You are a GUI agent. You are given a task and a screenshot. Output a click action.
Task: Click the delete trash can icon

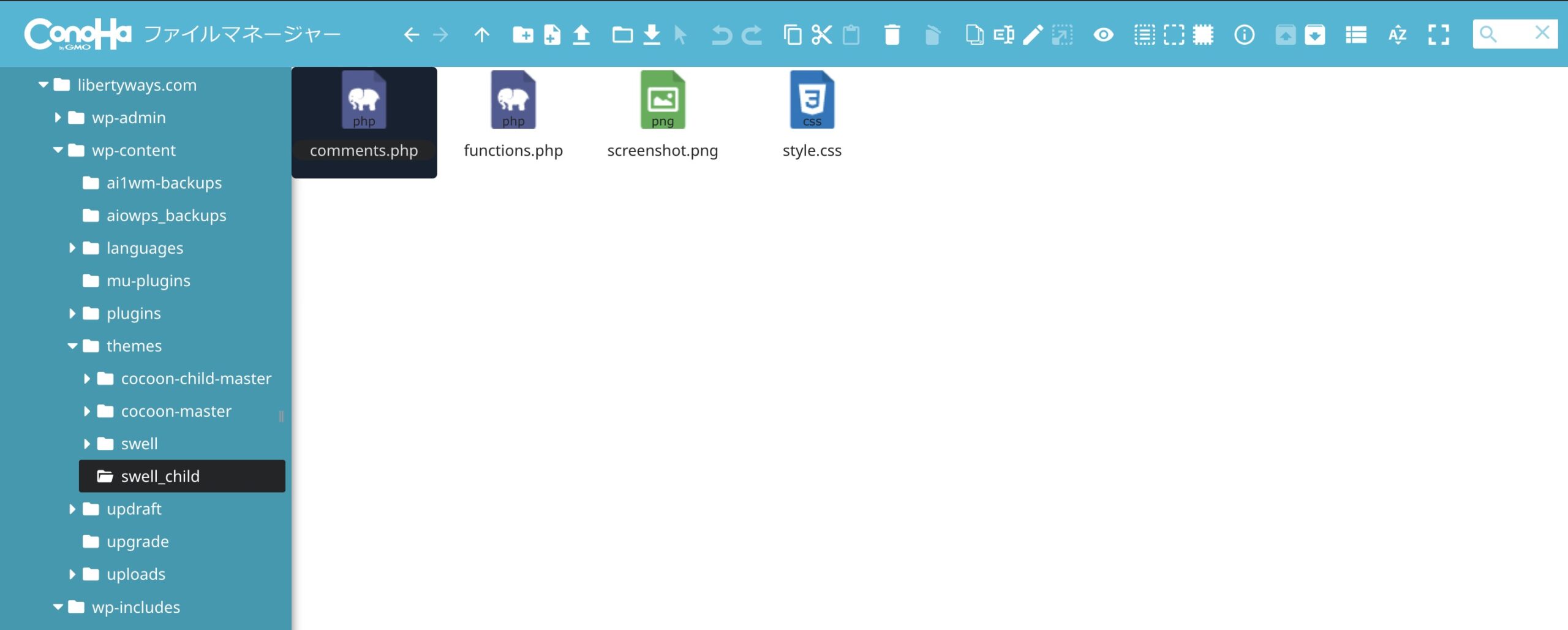(x=892, y=35)
